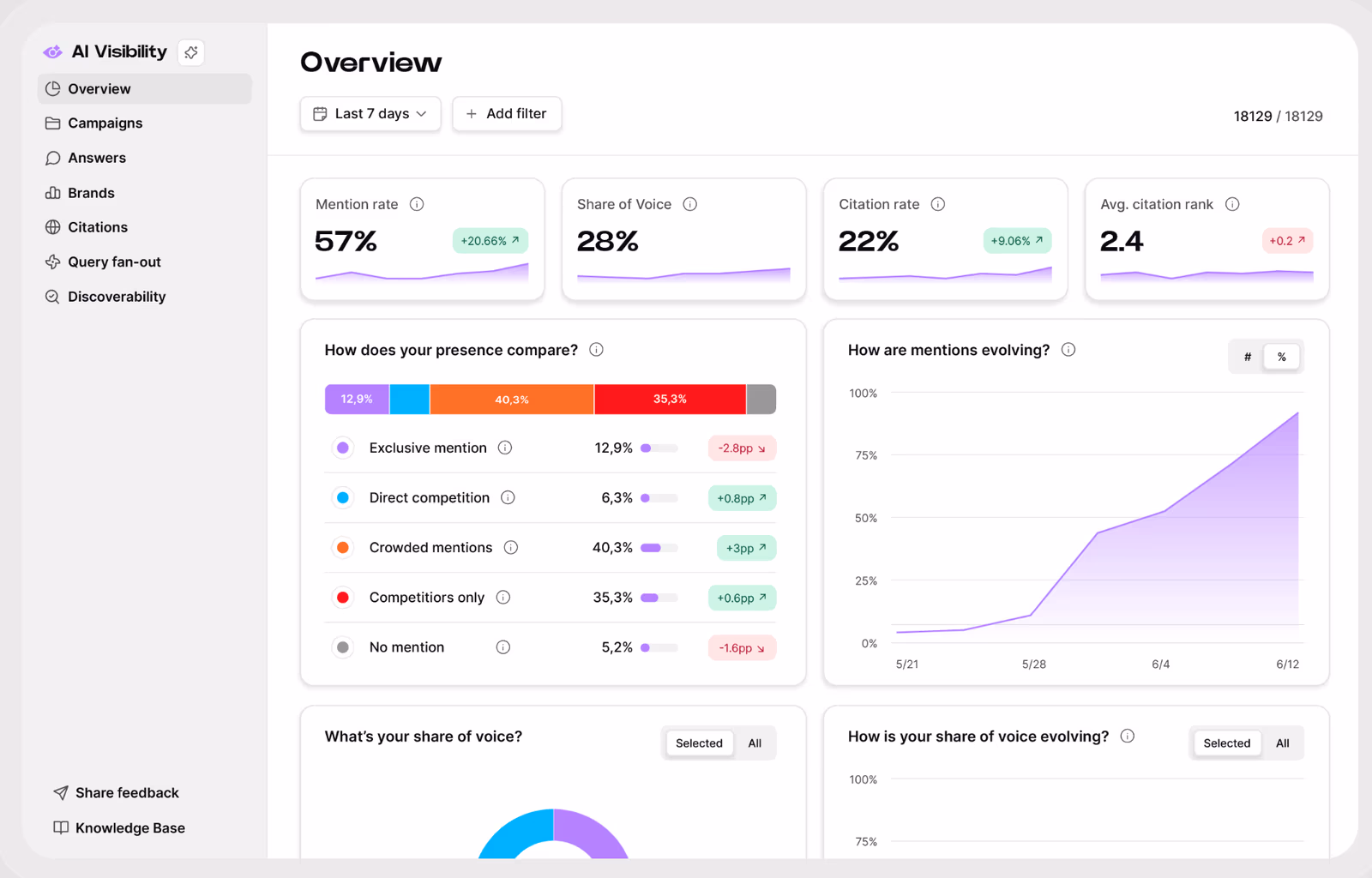Click the red 35,3% bar segment
Screen dimensions: 1372x878
[x=670, y=400]
